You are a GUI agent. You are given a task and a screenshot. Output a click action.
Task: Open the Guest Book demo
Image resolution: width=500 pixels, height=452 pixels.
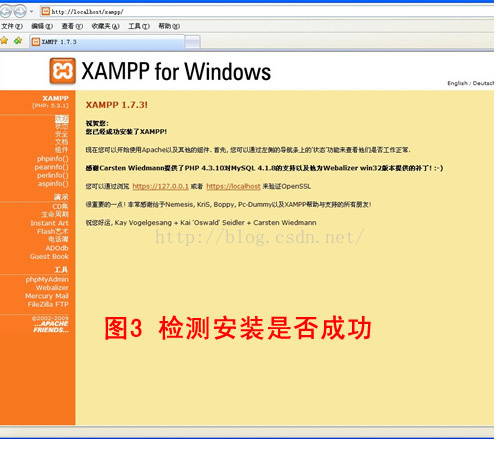(49, 256)
